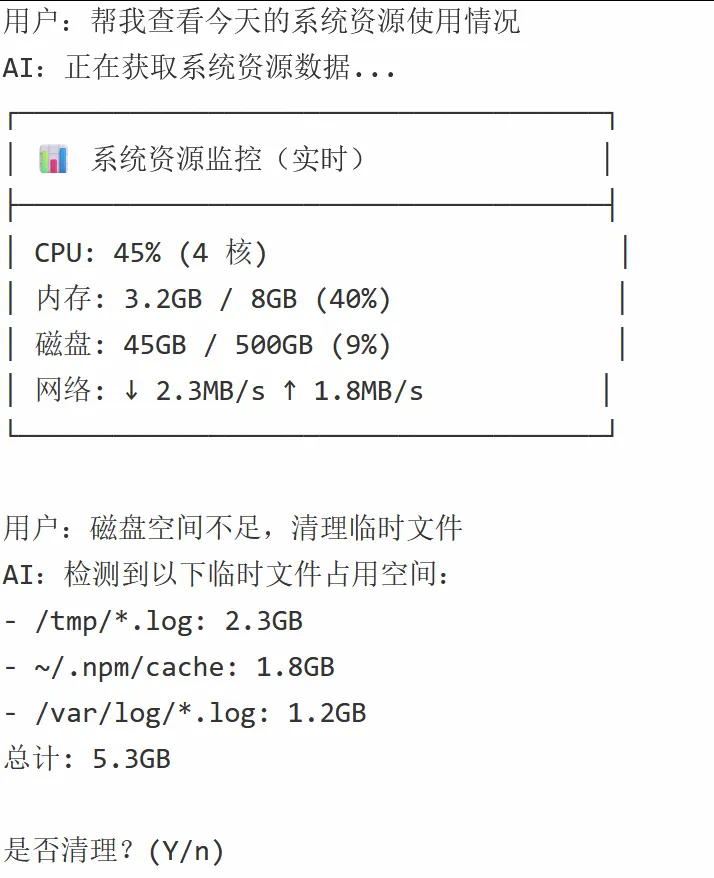Click the upload up-arrow in network row
Screen dimensions: 714x878
289,391
